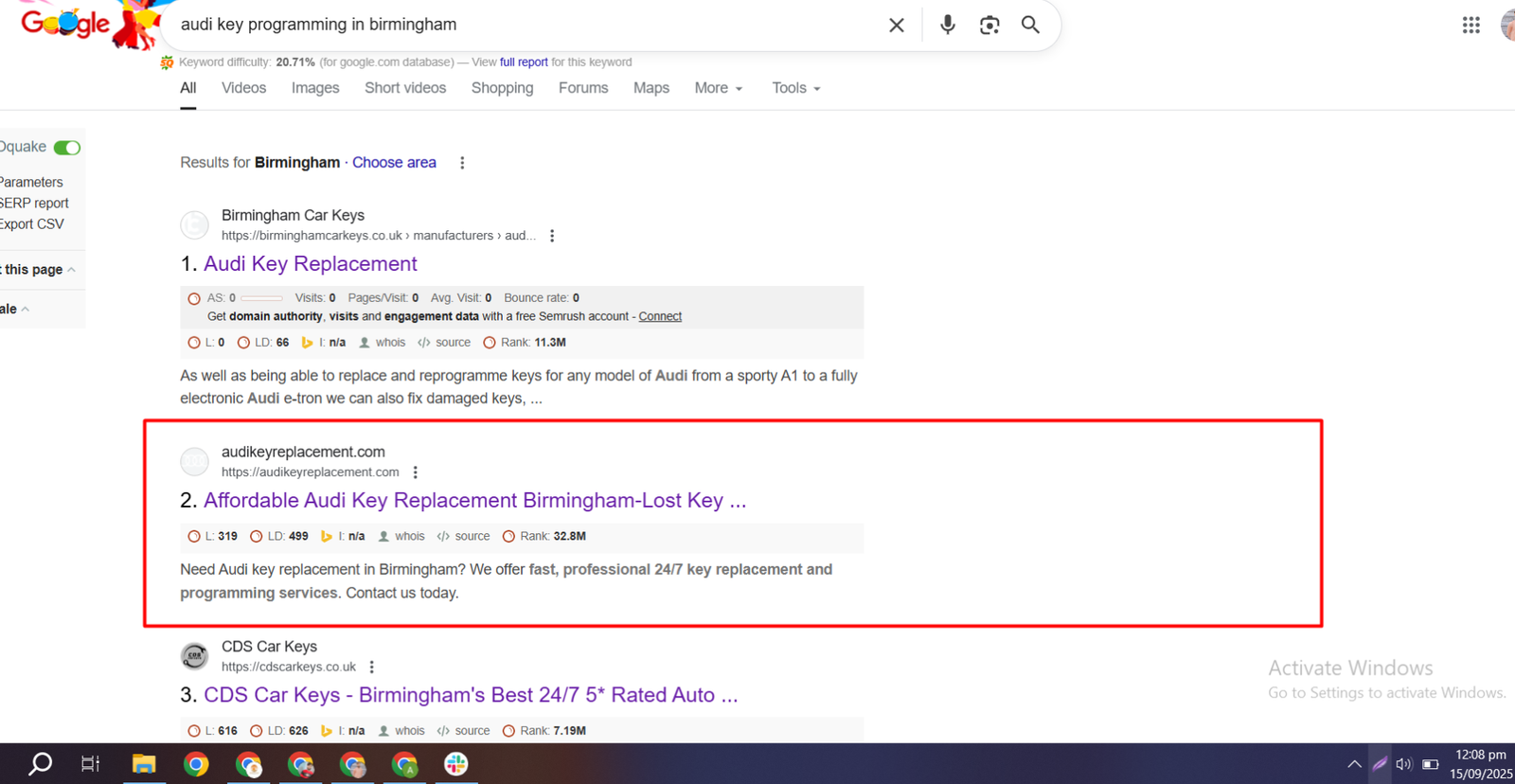Click the Semrush Connect link
Screen dimensions: 1515x784
660,316
